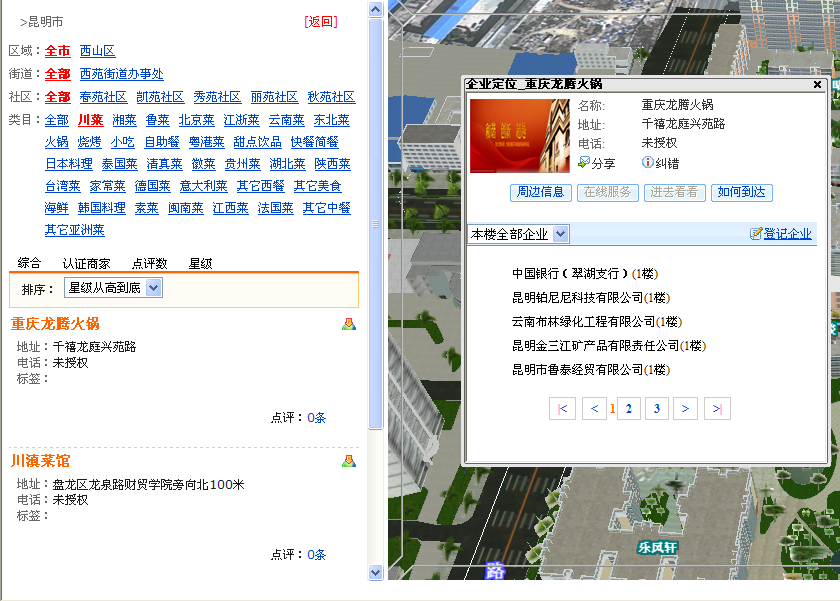Choose the 韩国料理 category
This screenshot has width=840, height=601.
coord(102,208)
